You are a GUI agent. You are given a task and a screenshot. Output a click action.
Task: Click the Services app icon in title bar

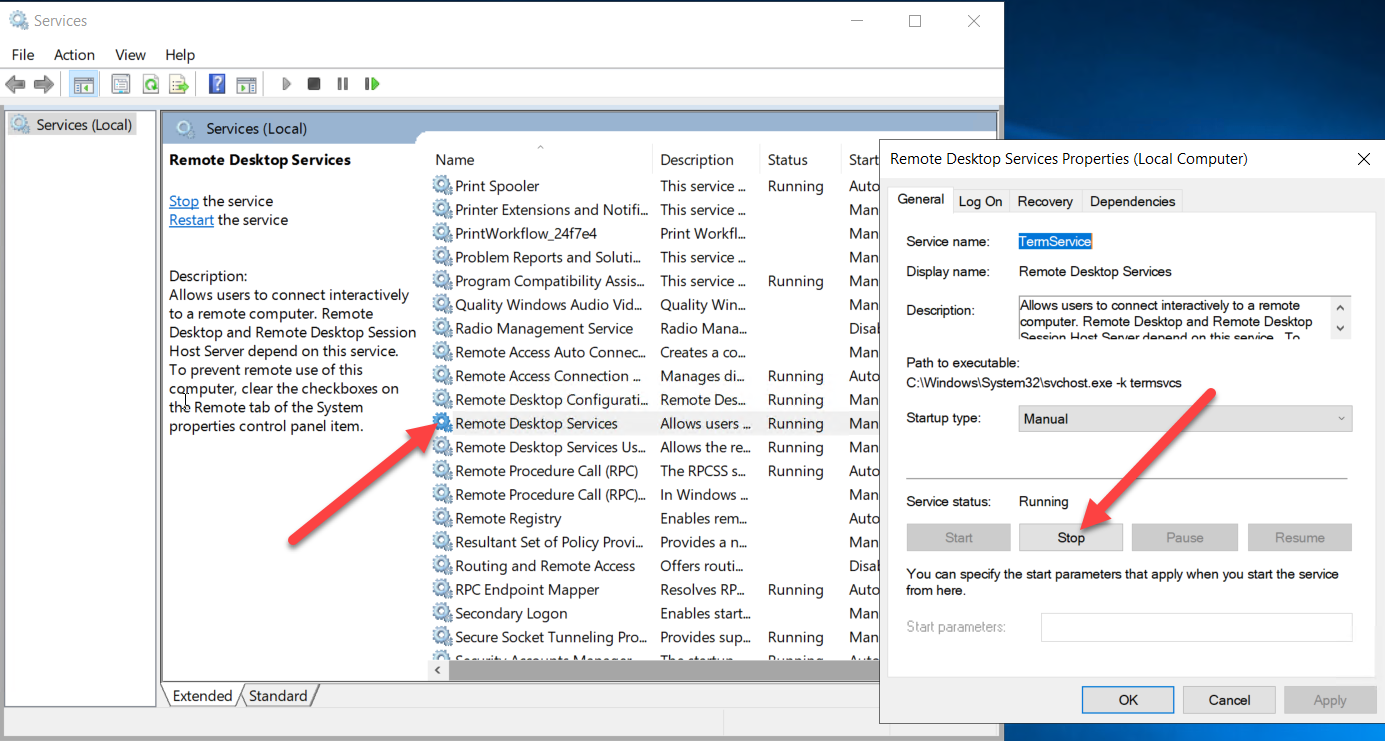point(18,20)
